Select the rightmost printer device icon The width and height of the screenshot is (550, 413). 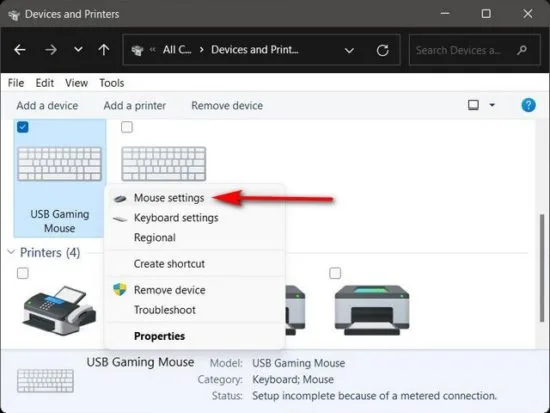(x=372, y=310)
